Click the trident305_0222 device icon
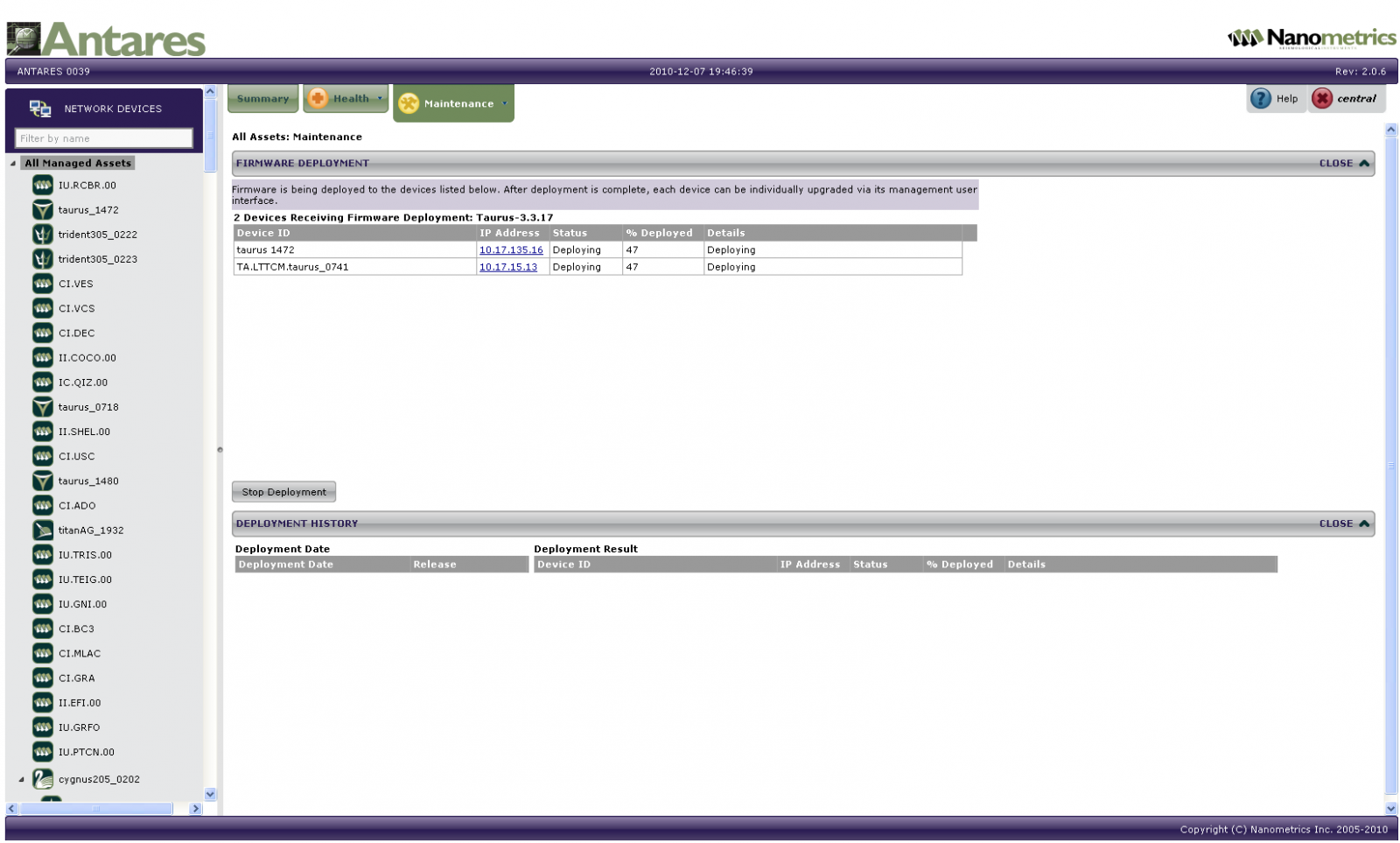The height and width of the screenshot is (843, 1400). (43, 234)
